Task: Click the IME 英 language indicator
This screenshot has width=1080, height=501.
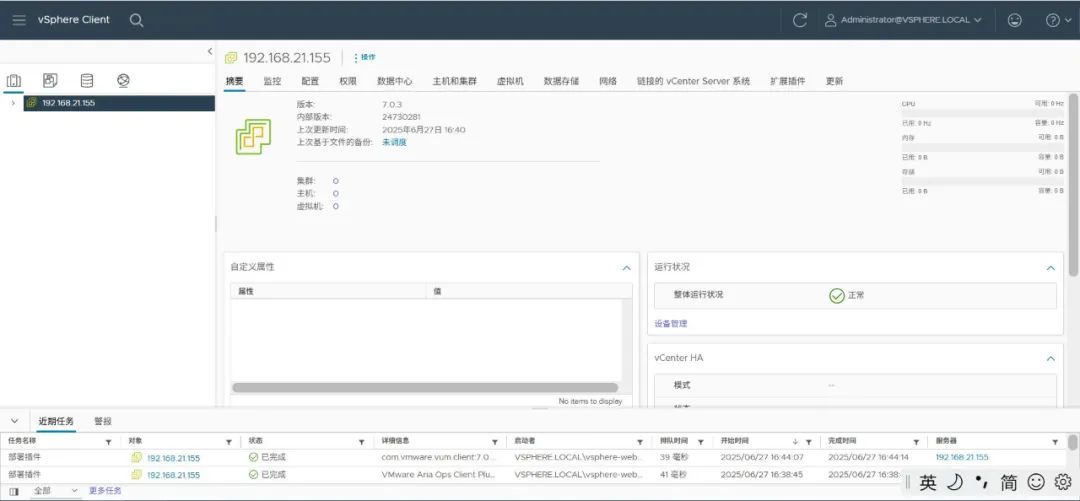Action: (x=928, y=482)
